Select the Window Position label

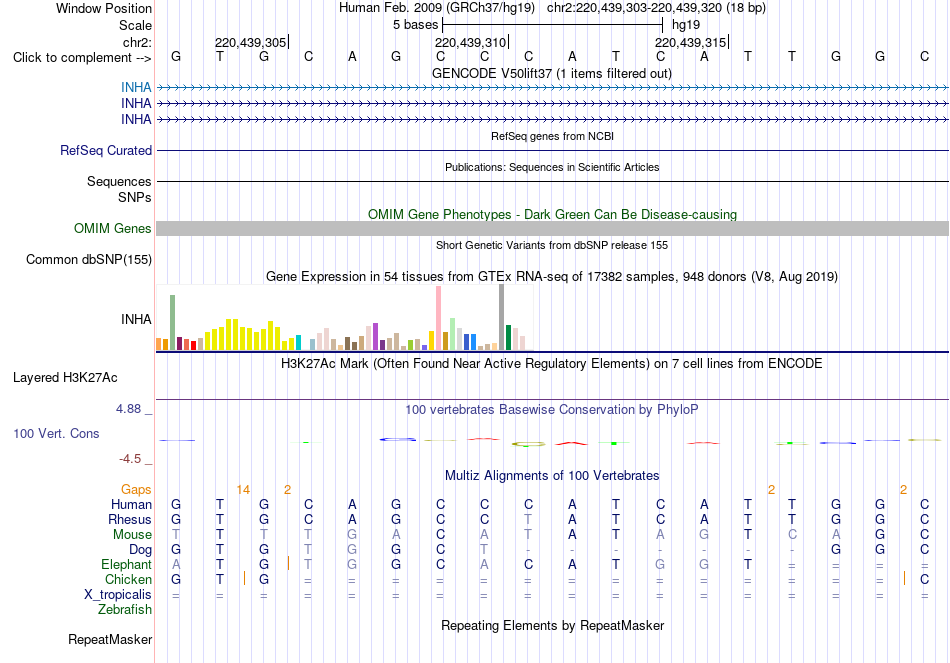tap(104, 8)
